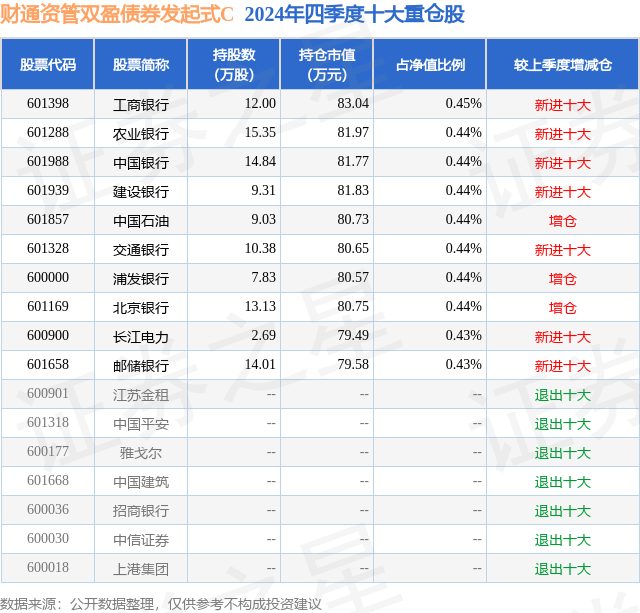Select the 北京银行 holding 13.13 cell
Viewport: 640px width, 613px height.
pos(234,306)
